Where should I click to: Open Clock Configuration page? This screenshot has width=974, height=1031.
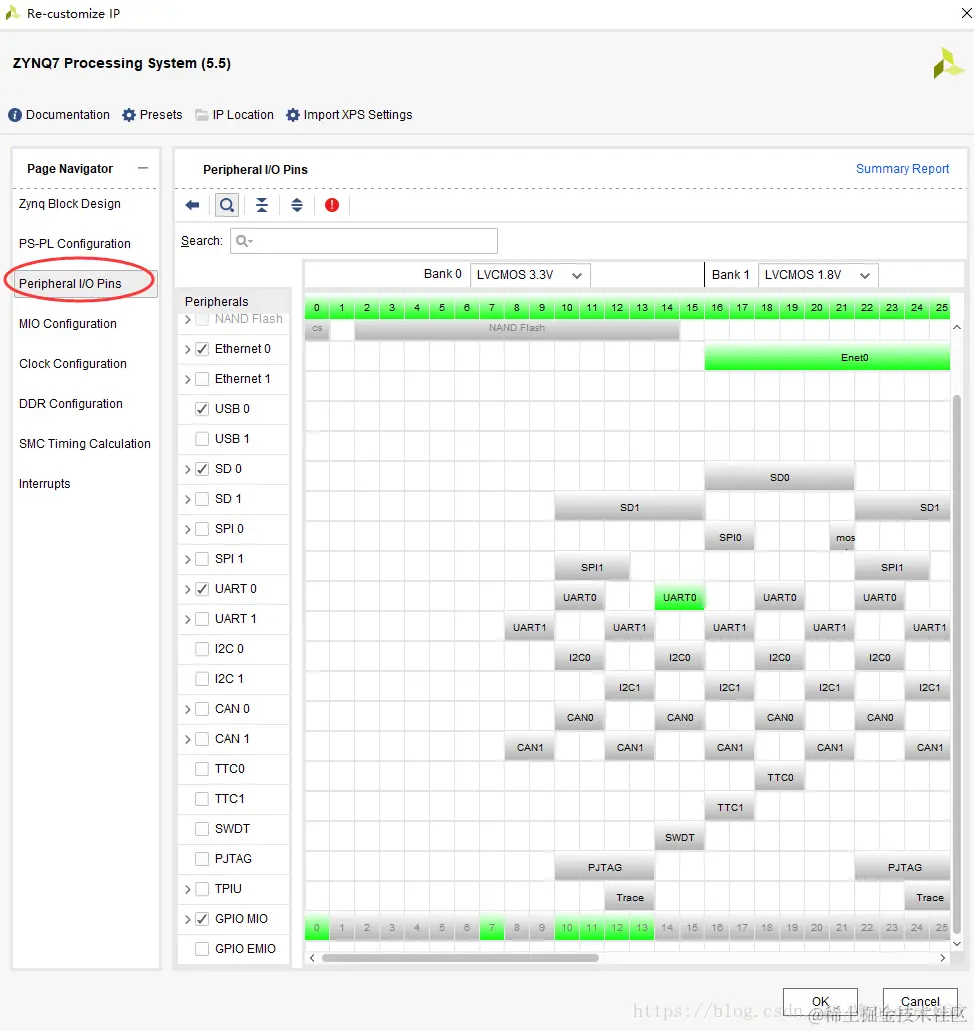73,364
